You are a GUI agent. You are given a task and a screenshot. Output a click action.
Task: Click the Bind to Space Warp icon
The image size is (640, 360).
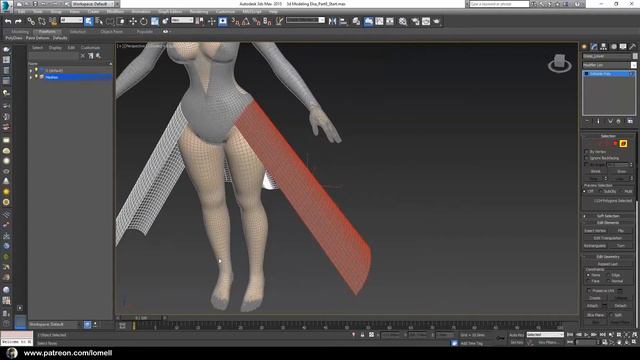(53, 21)
